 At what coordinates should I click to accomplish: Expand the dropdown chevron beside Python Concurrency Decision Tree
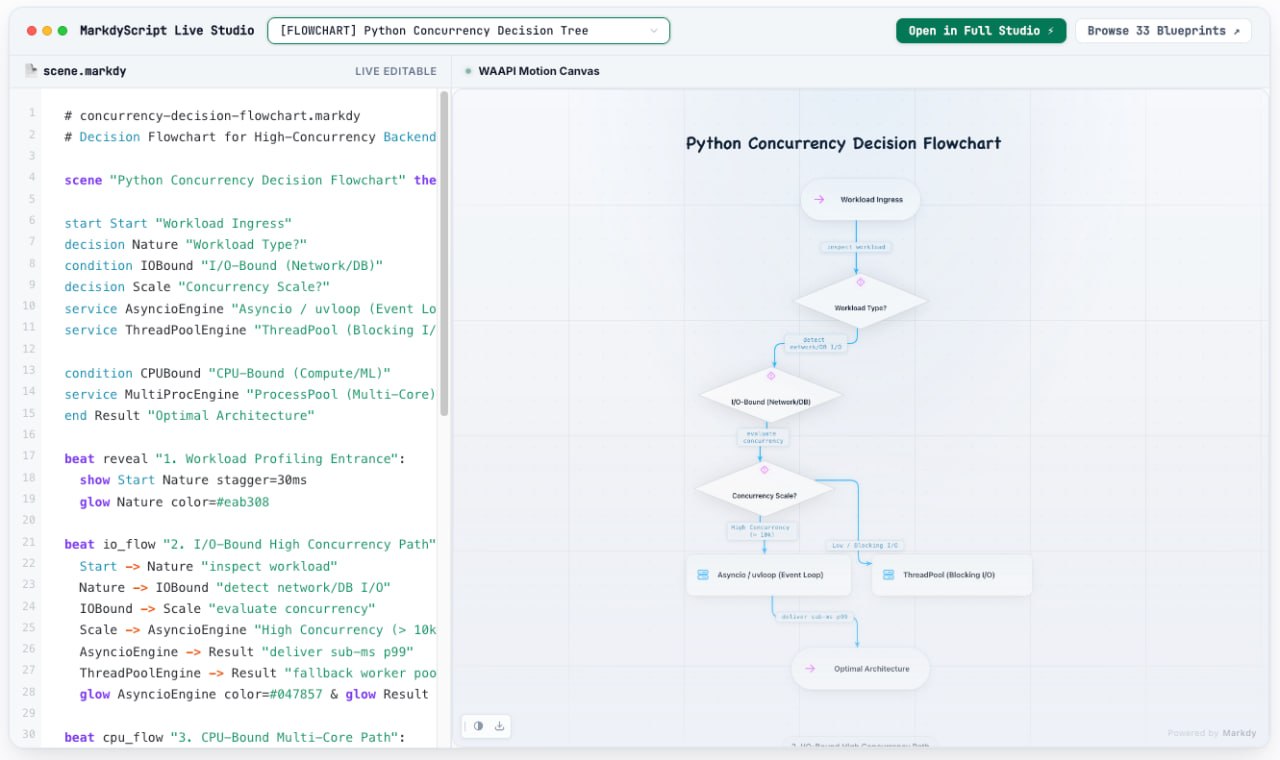click(654, 31)
